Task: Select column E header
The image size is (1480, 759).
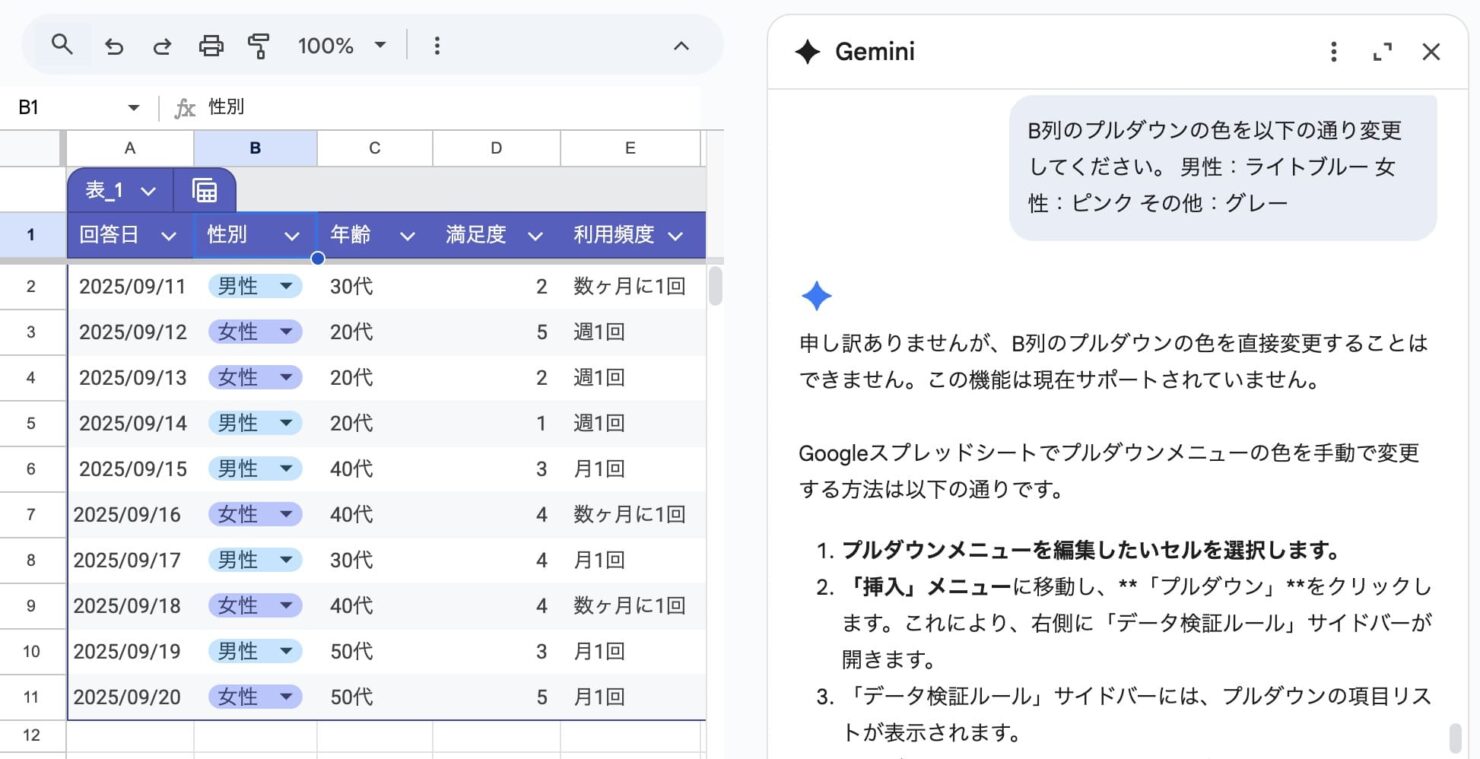Action: (x=630, y=148)
